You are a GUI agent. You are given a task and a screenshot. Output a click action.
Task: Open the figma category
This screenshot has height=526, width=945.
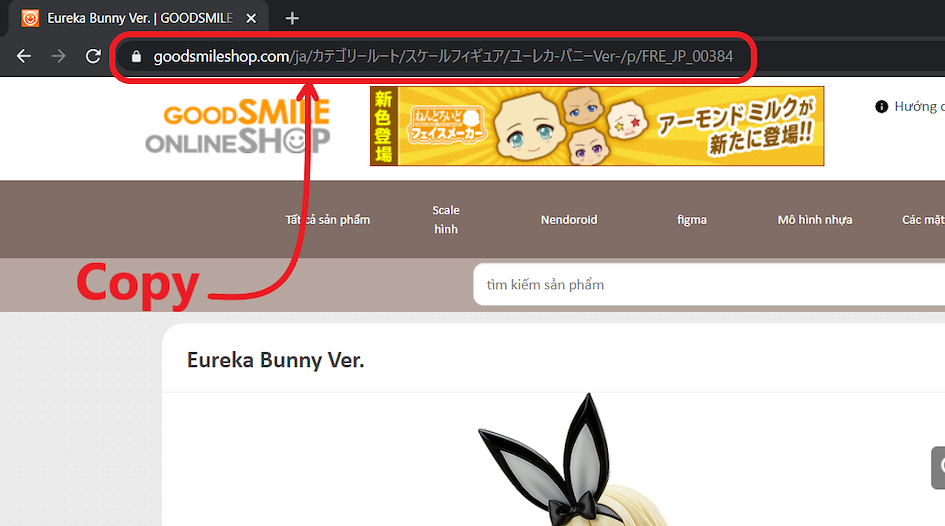coord(692,220)
